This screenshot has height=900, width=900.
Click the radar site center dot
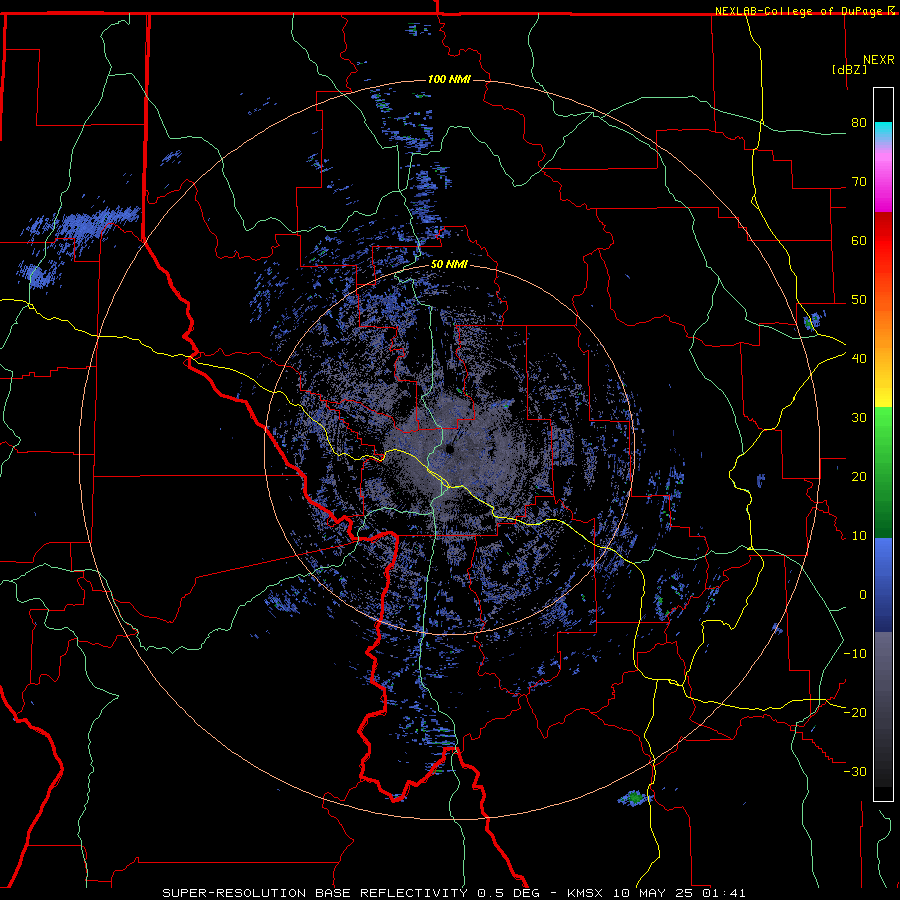(449, 449)
